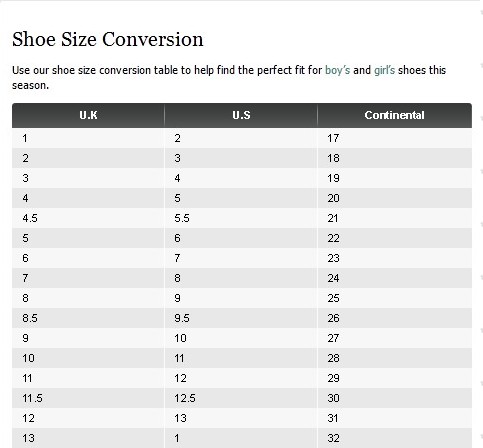Click Continental size 32 cell
Image resolution: width=483 pixels, height=448 pixels.
pyautogui.click(x=395, y=438)
